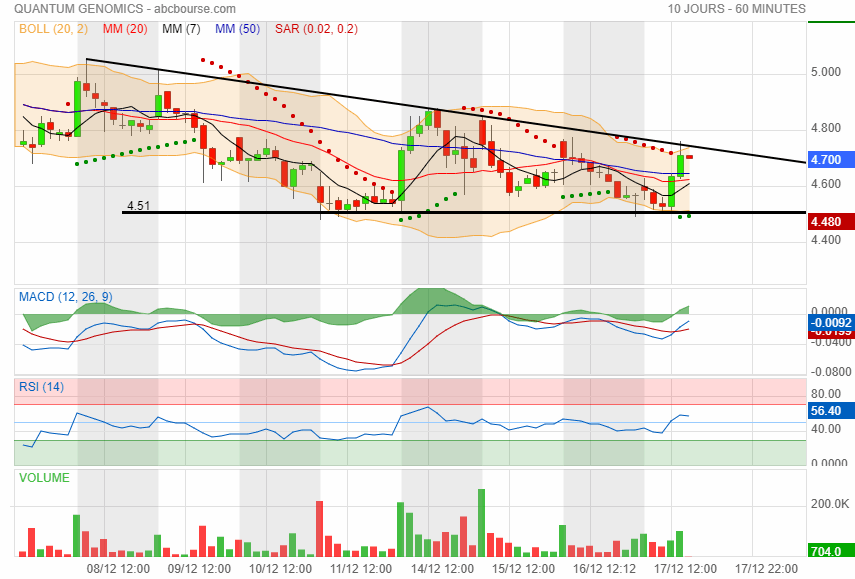
Task: Select the blue 4.700 current price tag
Action: (x=831, y=160)
